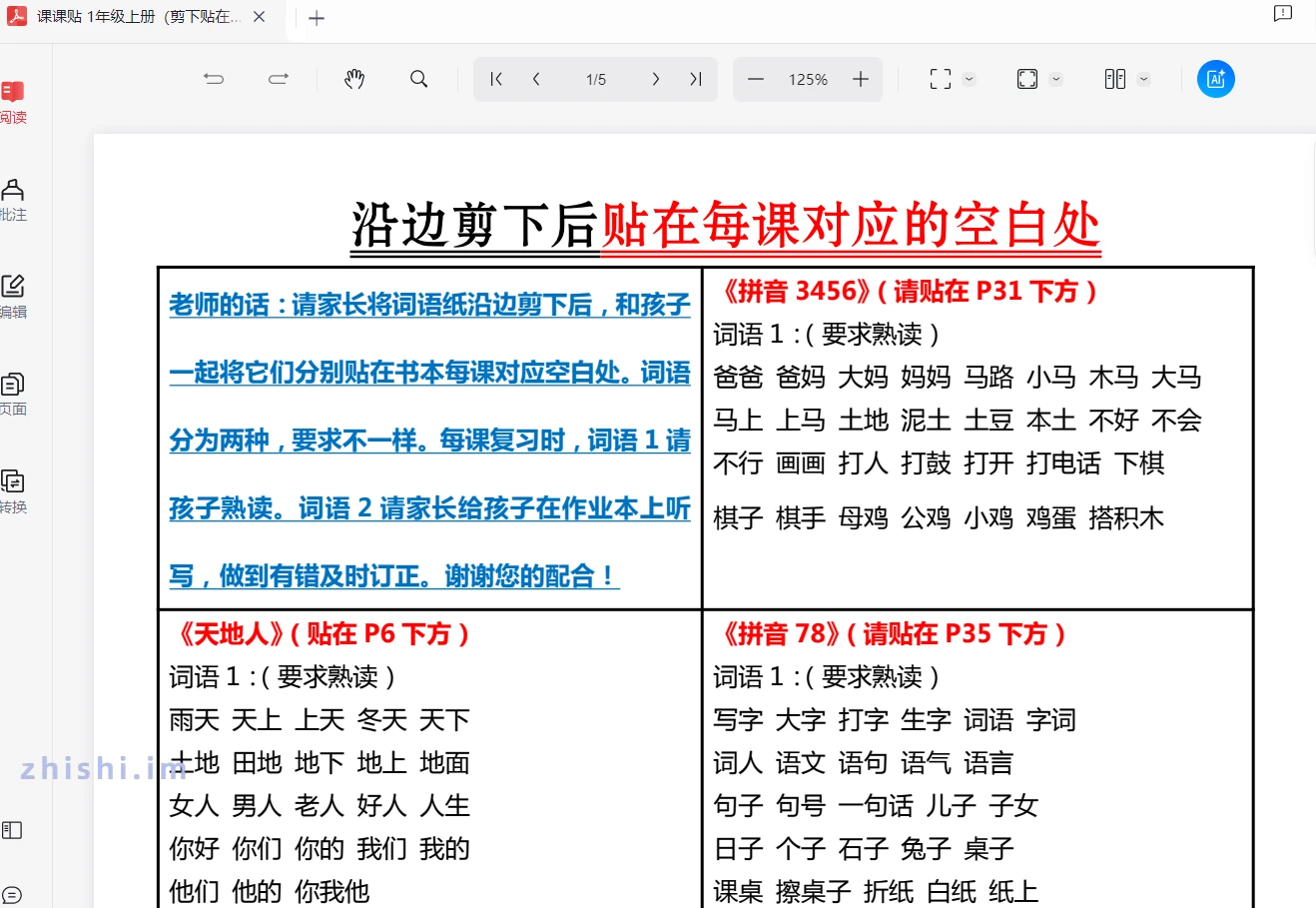
Task: Go to the next page
Action: pyautogui.click(x=656, y=79)
